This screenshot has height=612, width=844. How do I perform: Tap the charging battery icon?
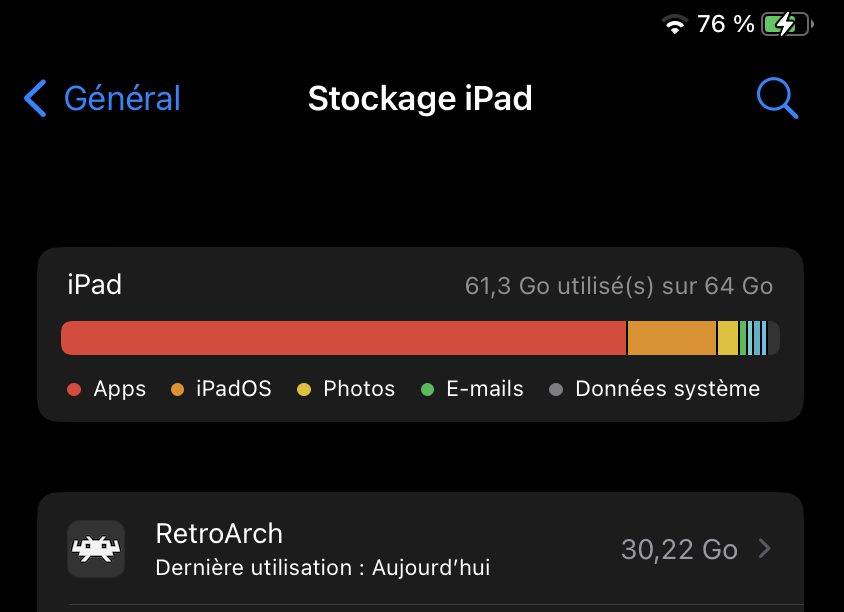click(x=785, y=23)
